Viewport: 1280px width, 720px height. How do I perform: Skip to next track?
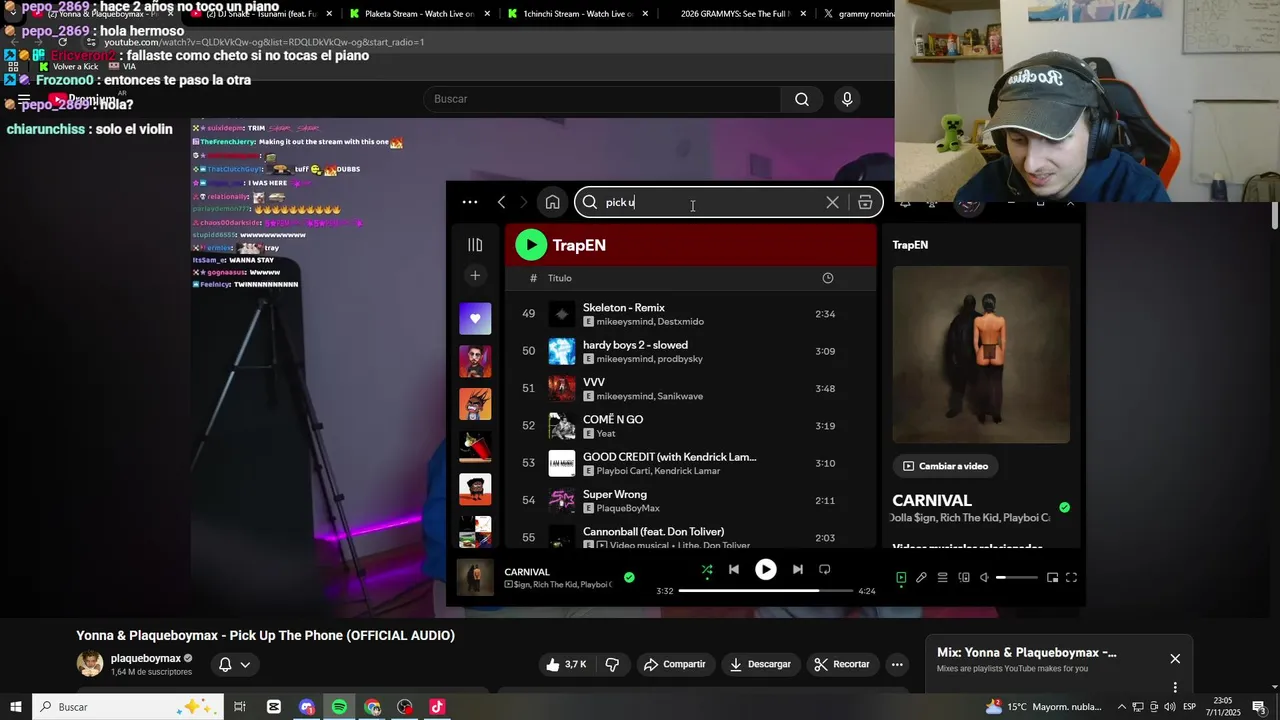[x=797, y=569]
